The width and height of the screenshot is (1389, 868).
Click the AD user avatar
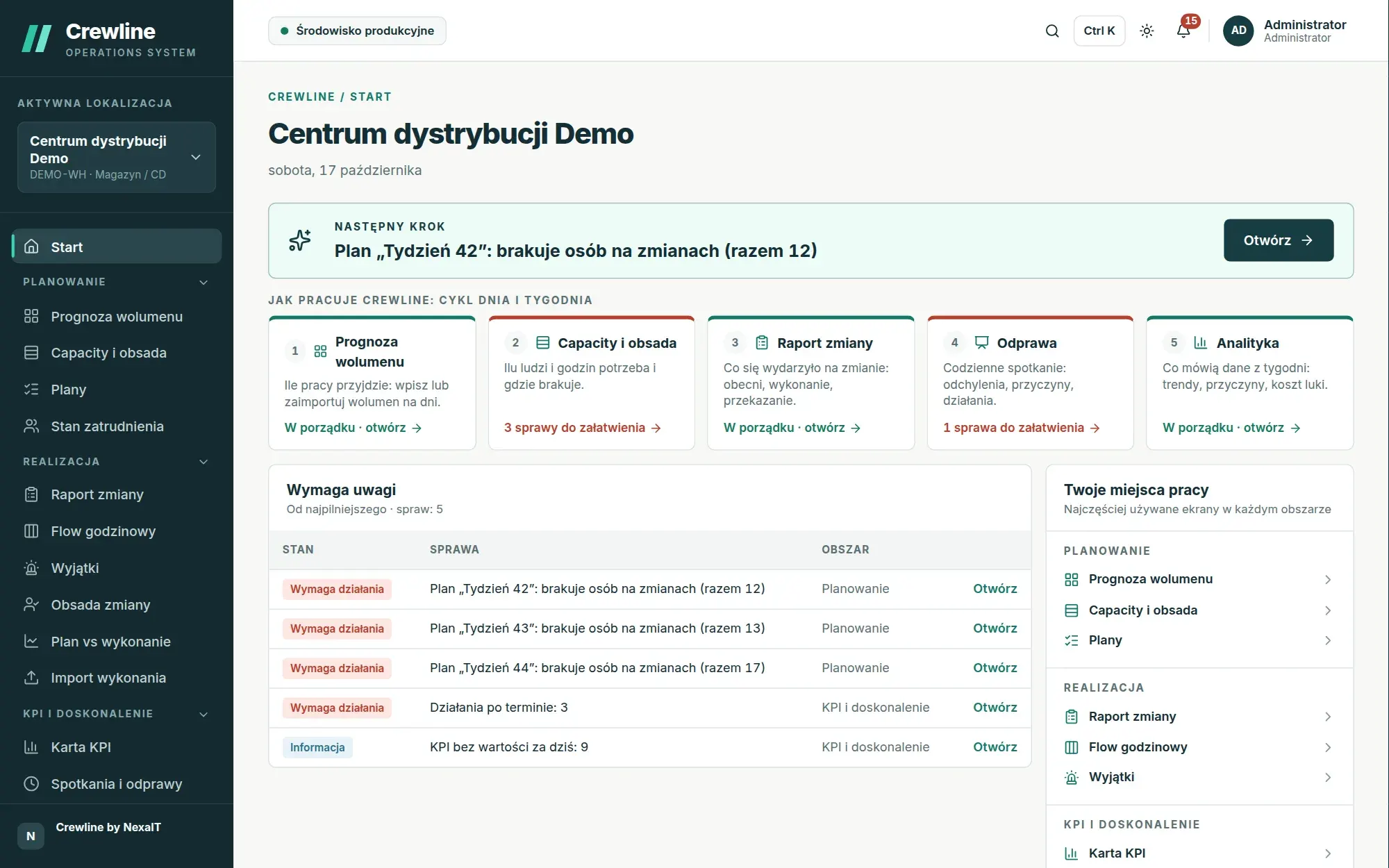tap(1238, 31)
